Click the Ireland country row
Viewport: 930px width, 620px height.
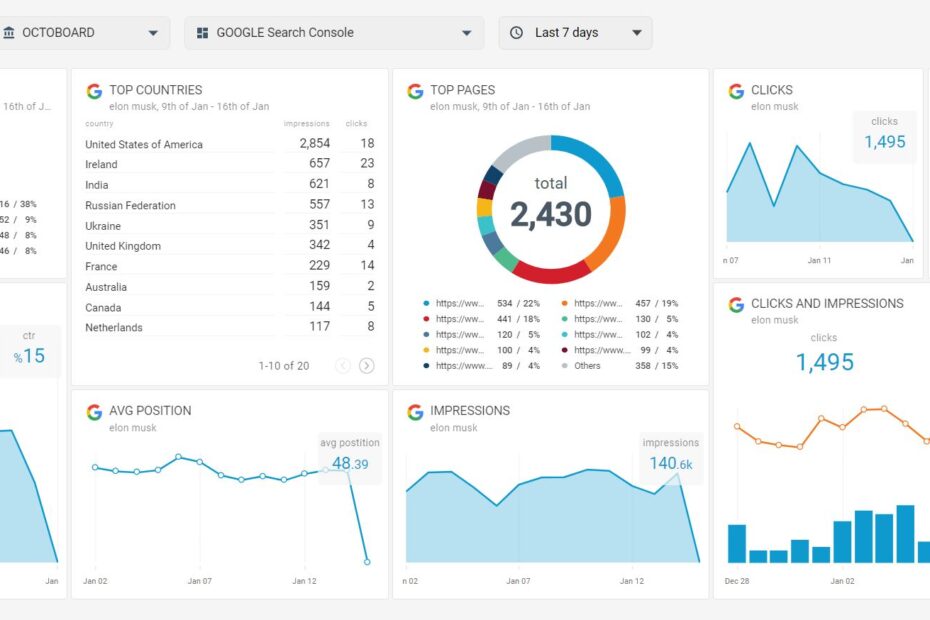(230, 164)
